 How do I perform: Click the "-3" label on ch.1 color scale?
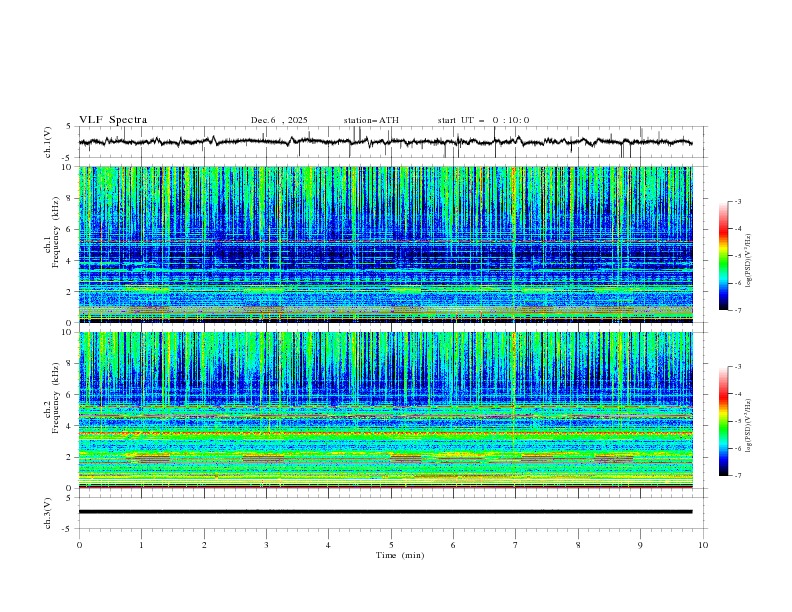click(x=737, y=201)
